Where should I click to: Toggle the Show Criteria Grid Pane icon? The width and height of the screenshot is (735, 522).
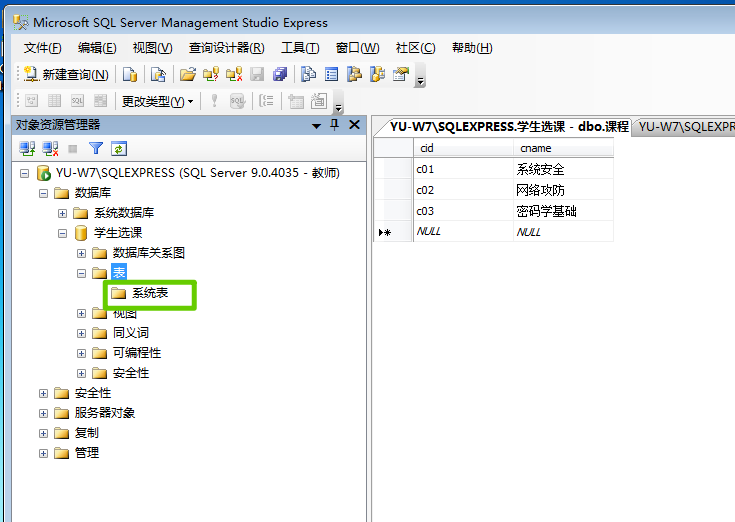(54, 101)
